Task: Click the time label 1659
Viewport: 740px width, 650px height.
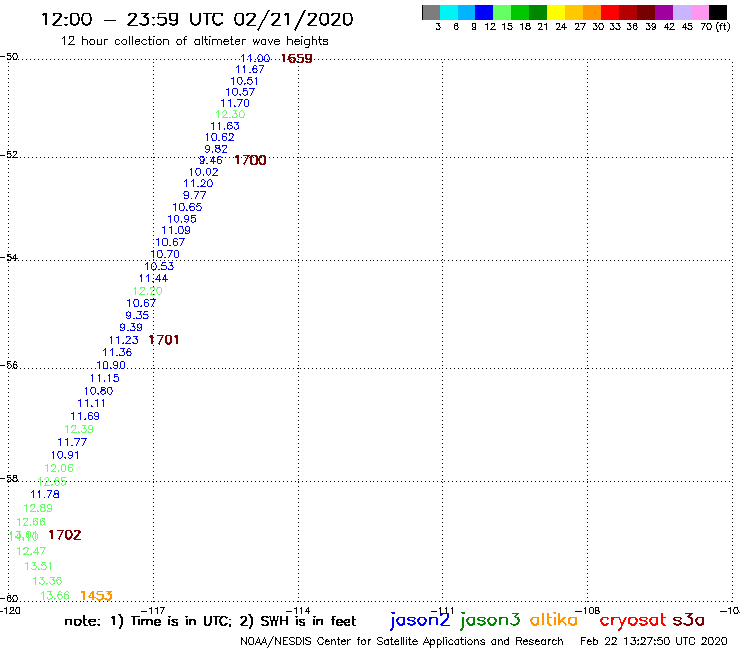Action: pyautogui.click(x=296, y=59)
